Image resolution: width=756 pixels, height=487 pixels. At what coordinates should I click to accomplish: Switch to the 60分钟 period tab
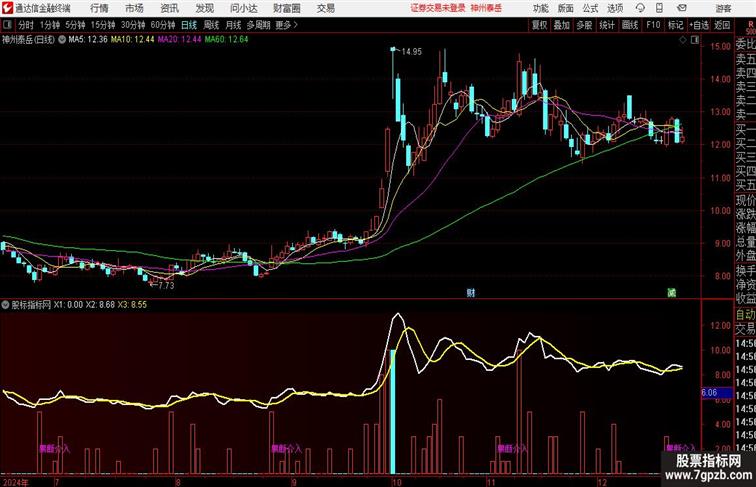click(x=163, y=25)
